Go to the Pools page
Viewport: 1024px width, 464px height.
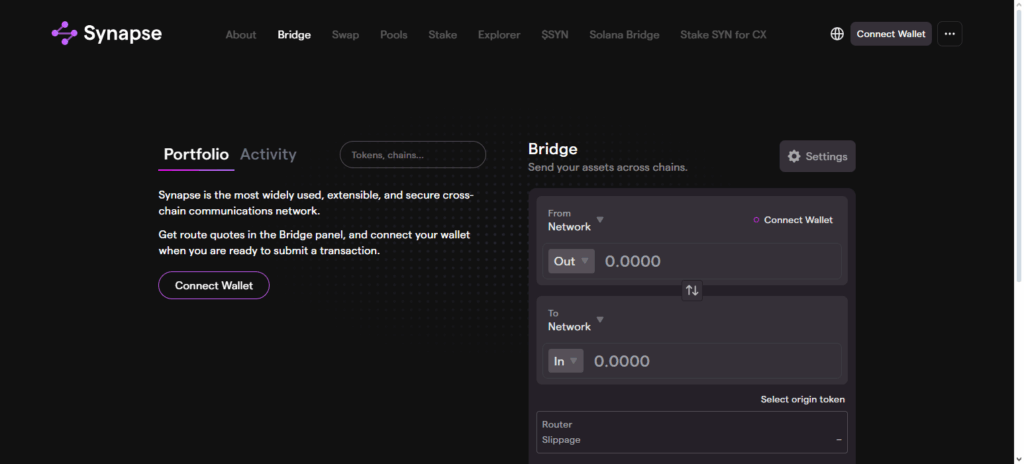click(393, 34)
